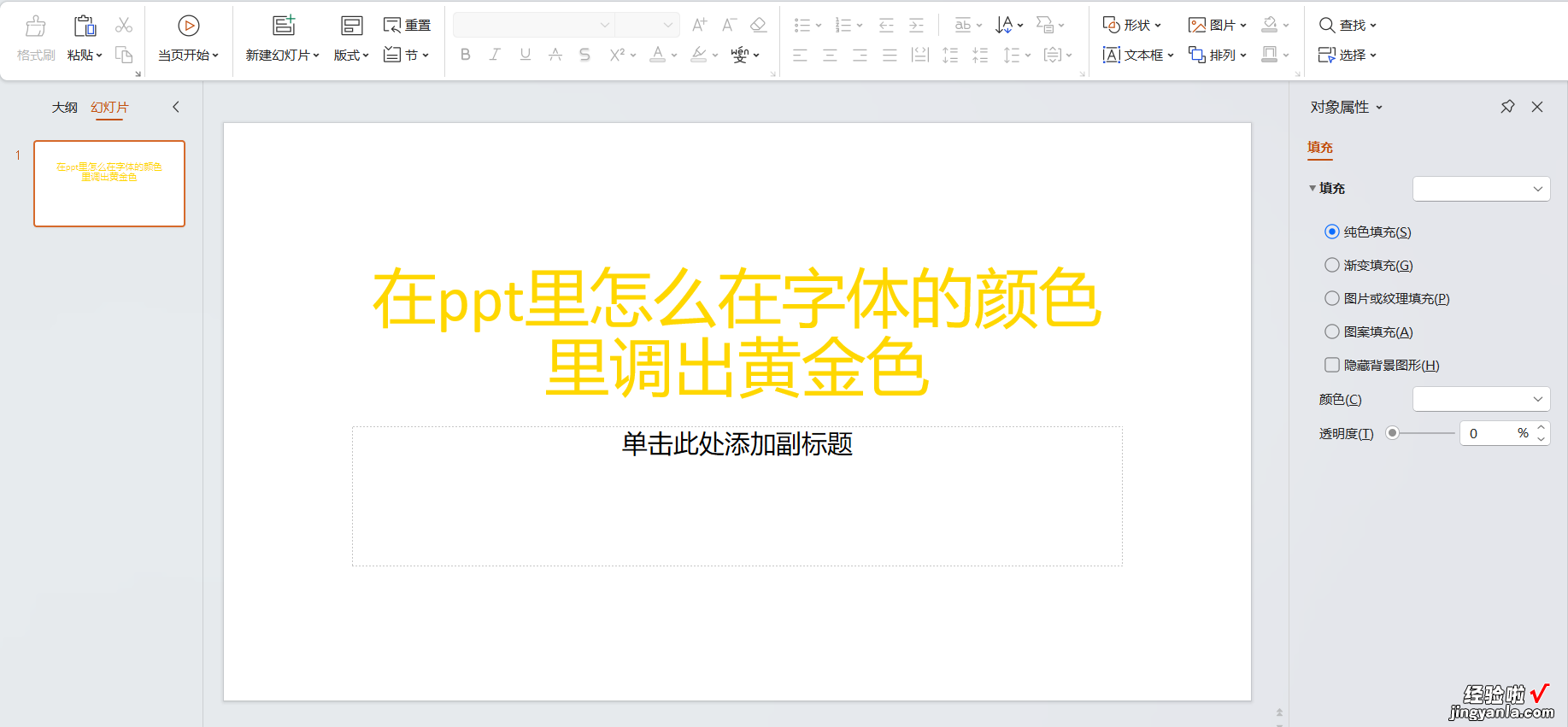Screen dimensions: 1568x727
Task: Collapse the Fill (填充) section triangle
Action: point(1313,188)
